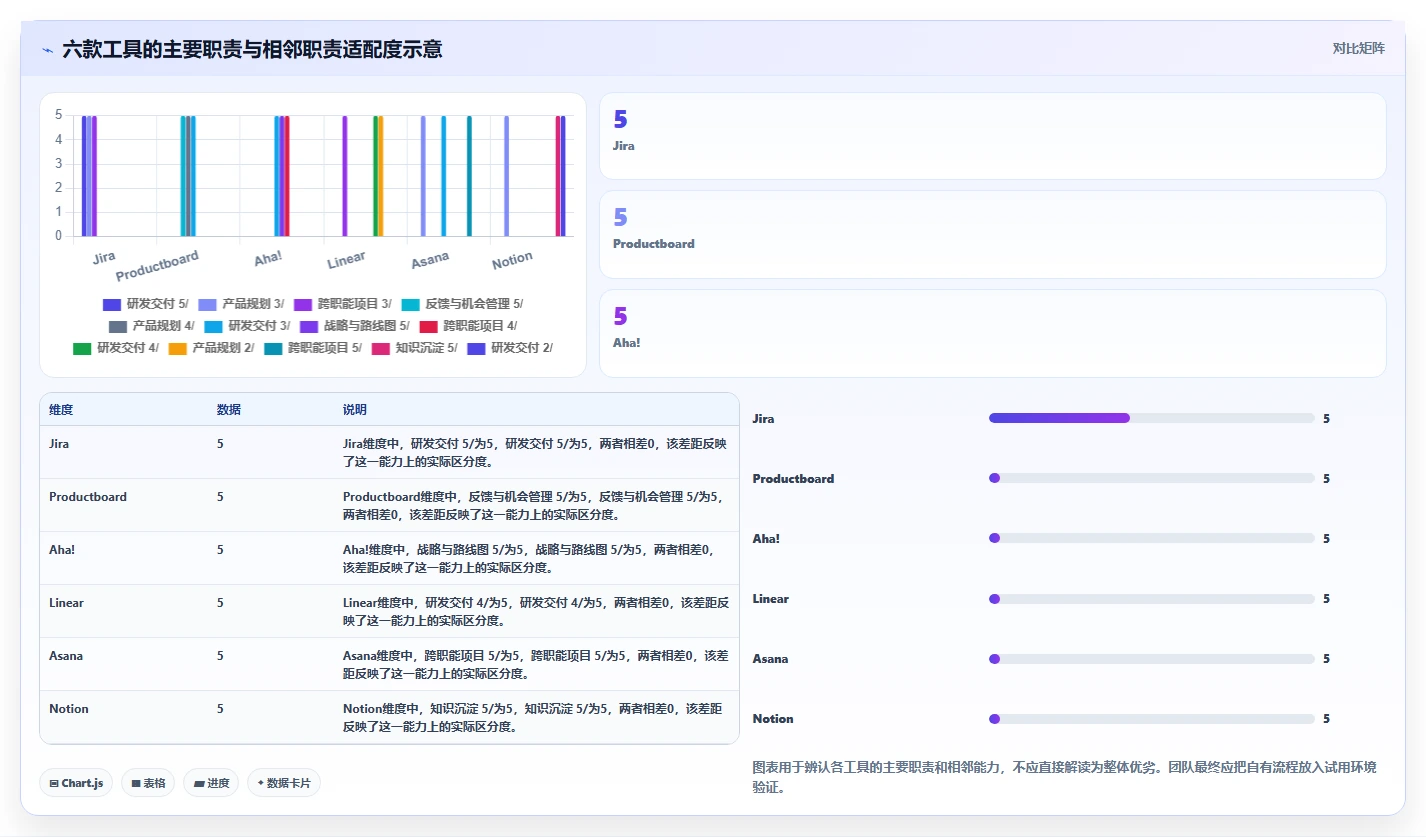Click the 维度 column header
Viewport: 1426px width, 837px height.
pos(61,410)
